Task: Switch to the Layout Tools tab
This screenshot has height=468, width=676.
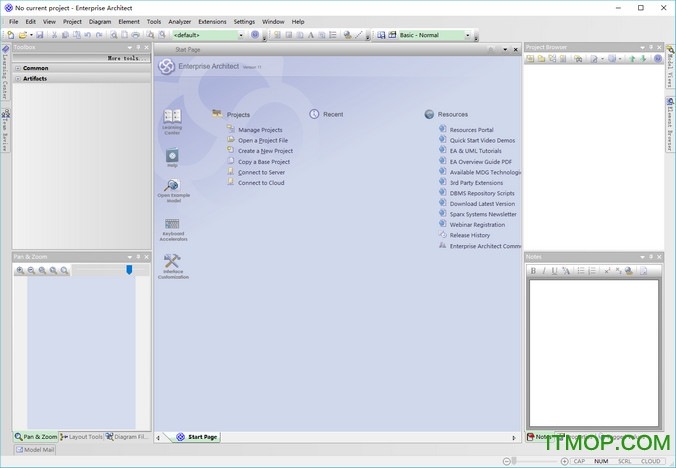Action: point(81,437)
